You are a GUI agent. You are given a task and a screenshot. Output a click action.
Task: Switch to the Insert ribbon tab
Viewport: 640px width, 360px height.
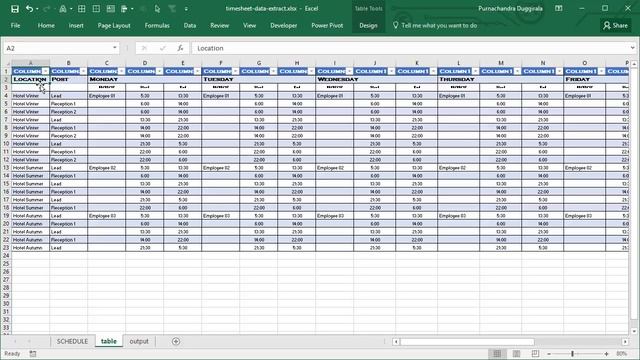[76, 25]
